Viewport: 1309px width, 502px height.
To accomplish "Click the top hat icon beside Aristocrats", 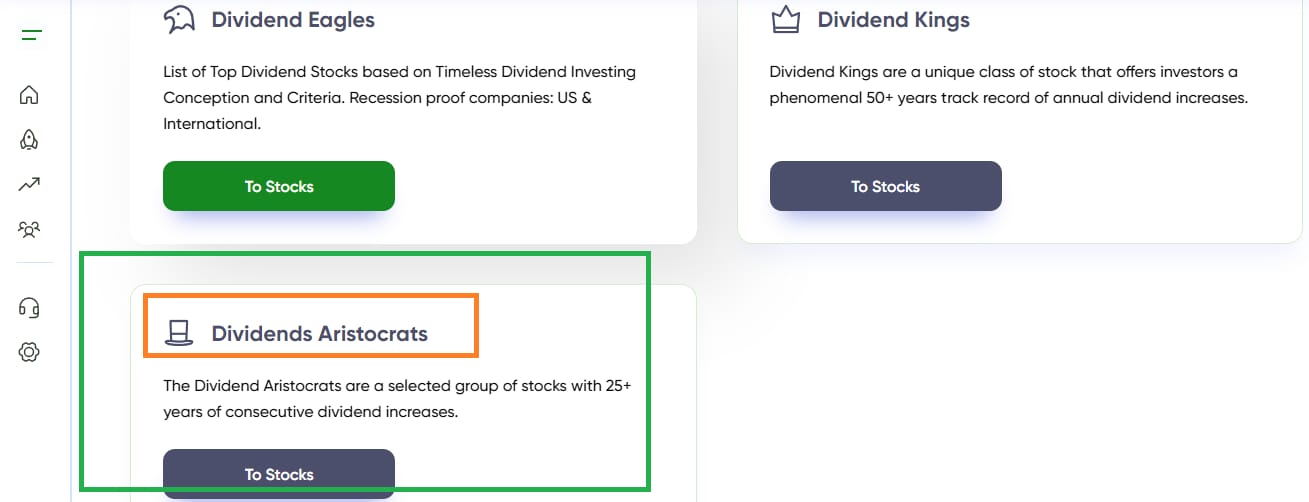I will click(x=179, y=333).
